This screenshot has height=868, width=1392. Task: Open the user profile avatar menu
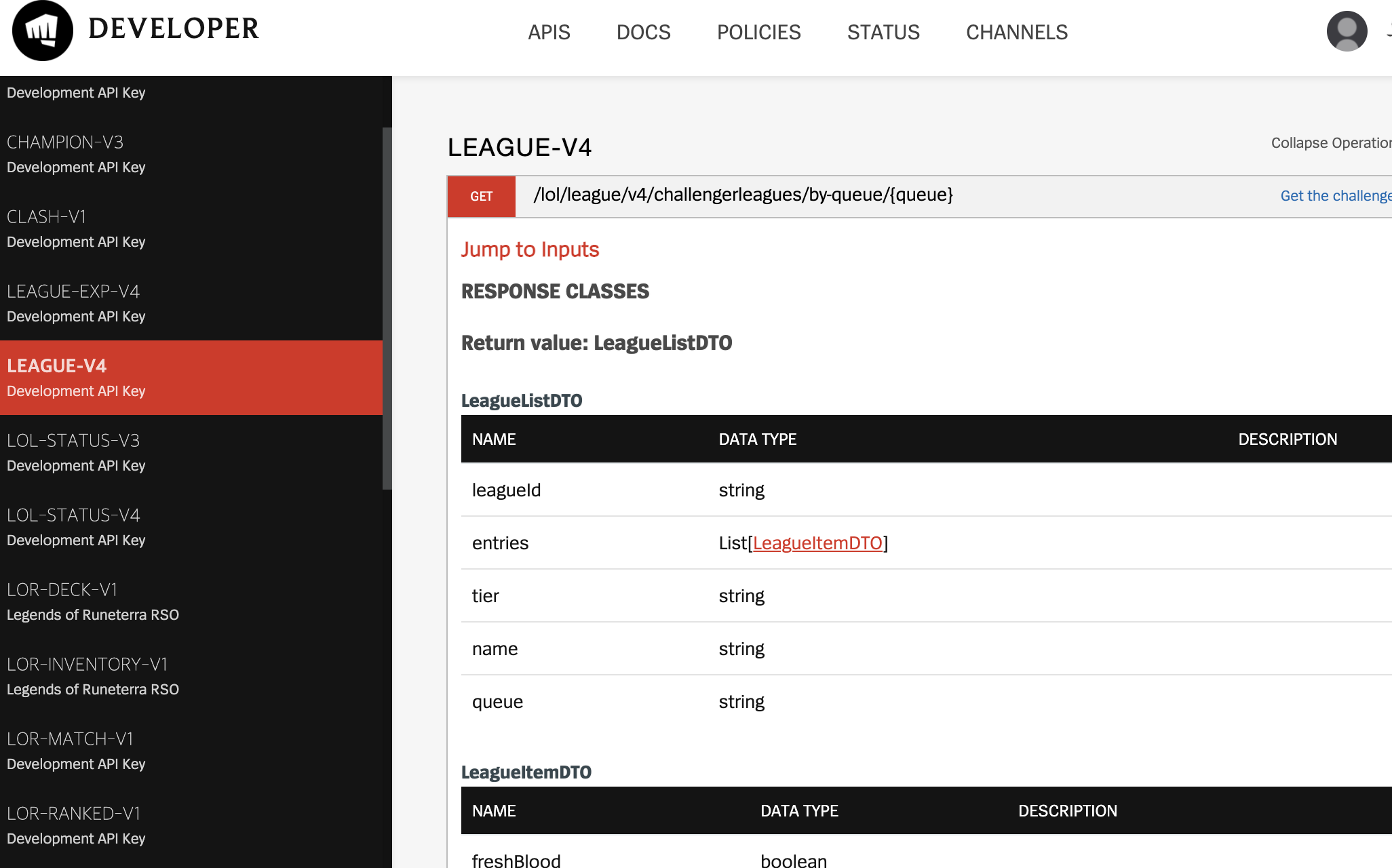(1347, 31)
